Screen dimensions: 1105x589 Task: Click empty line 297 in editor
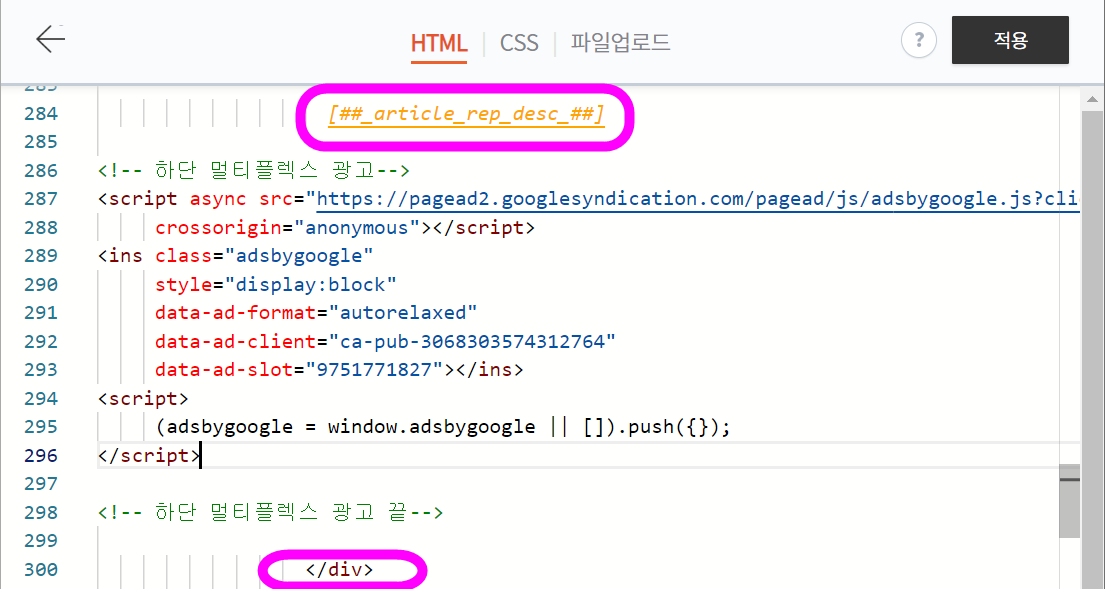[x=578, y=484]
